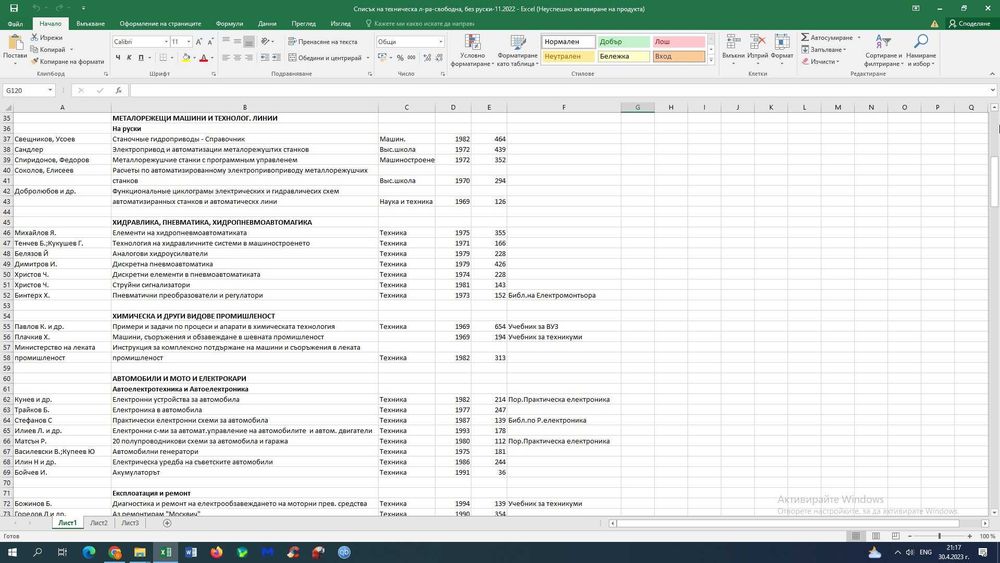Screen dimensions: 1000x563
Task: Toggle italic formatting (К)
Action: 129,58
